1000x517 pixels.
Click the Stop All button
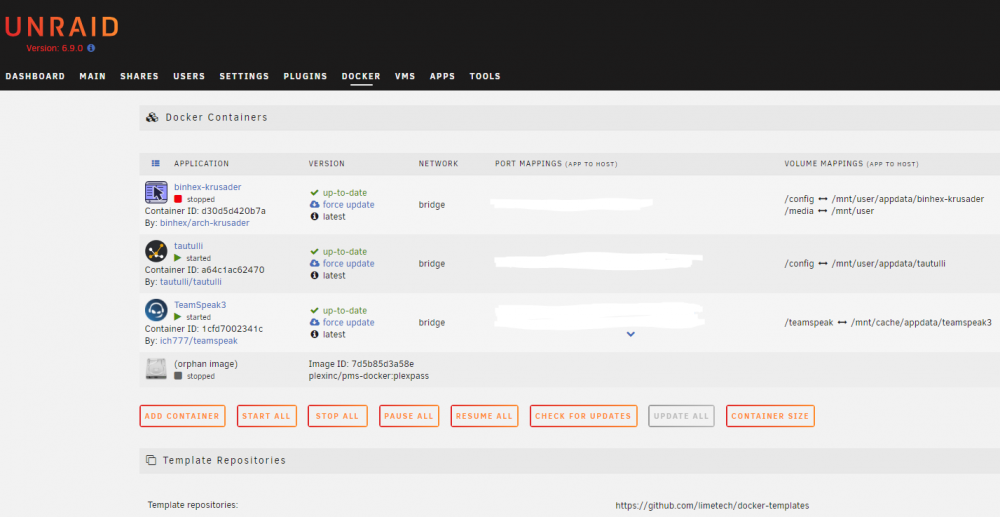click(x=337, y=416)
